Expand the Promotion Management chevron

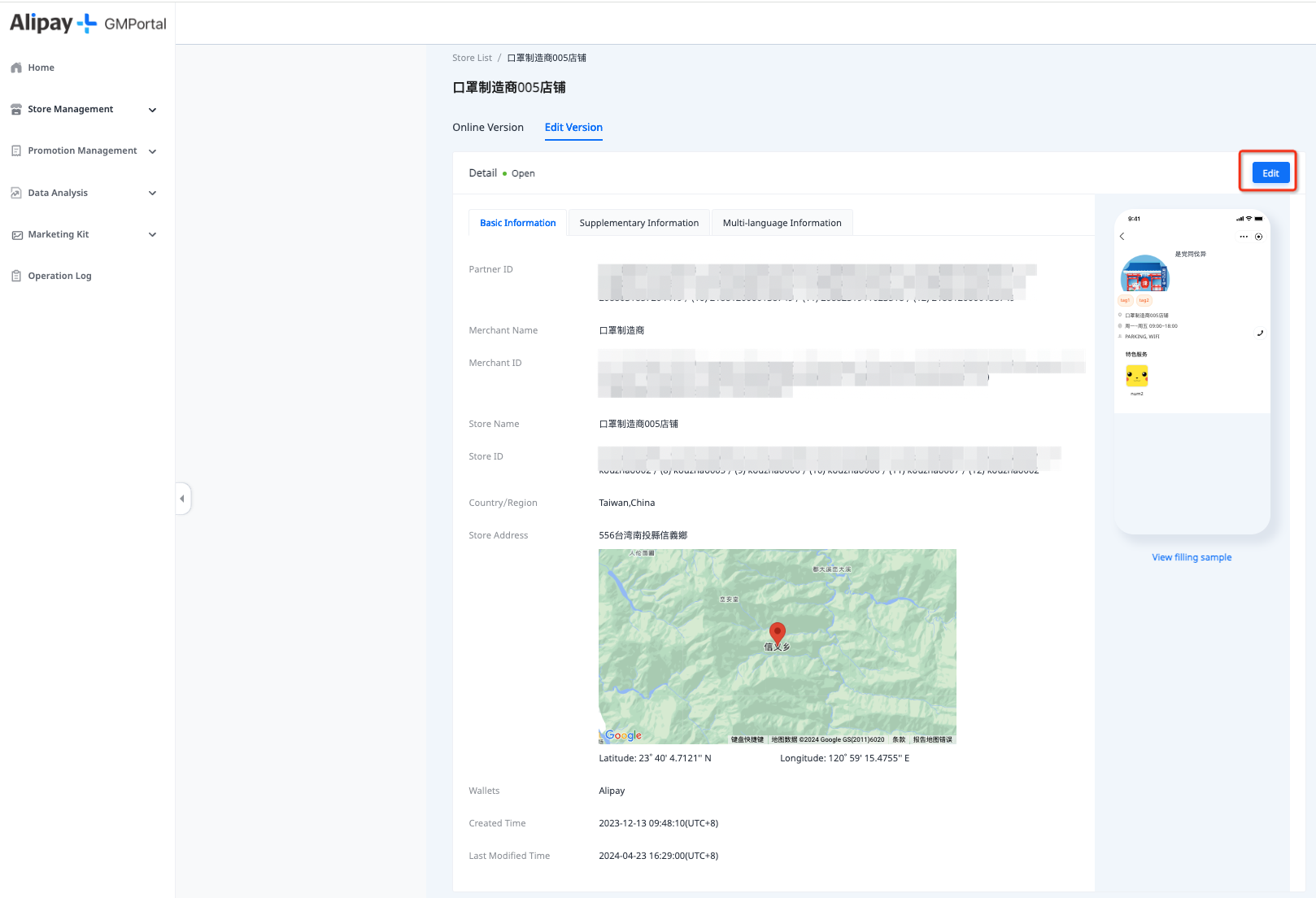point(152,151)
